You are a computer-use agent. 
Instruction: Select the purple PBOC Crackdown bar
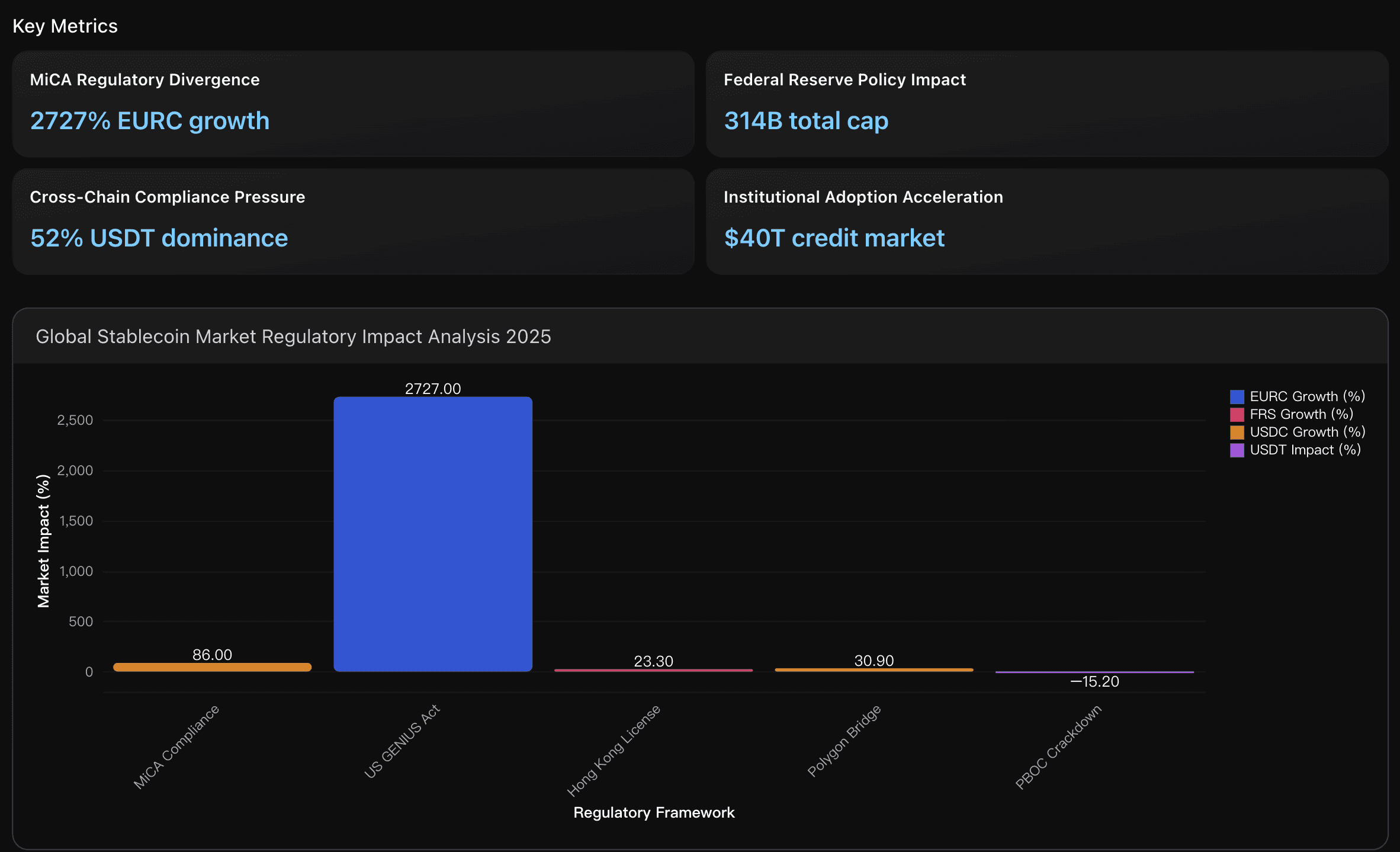pos(1094,671)
